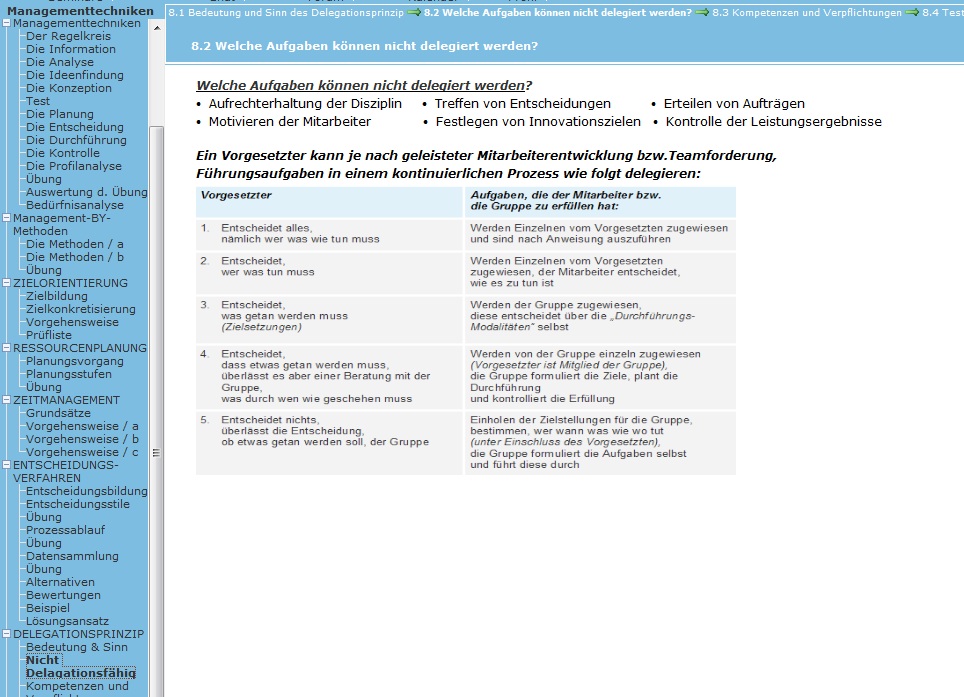Collapse the ZIELORIENTIERUNG section

pyautogui.click(x=7, y=283)
